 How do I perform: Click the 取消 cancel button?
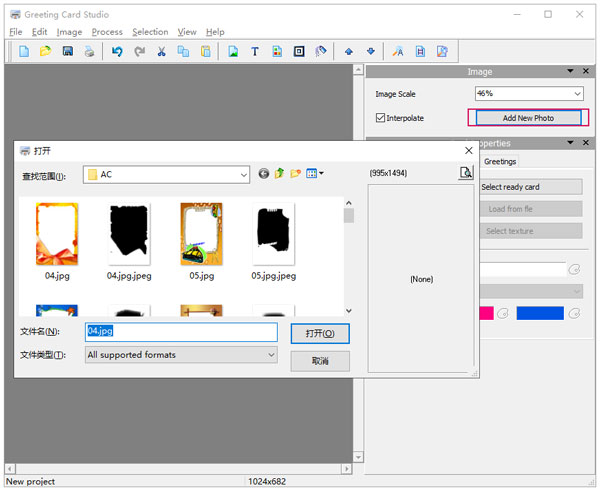coord(320,361)
